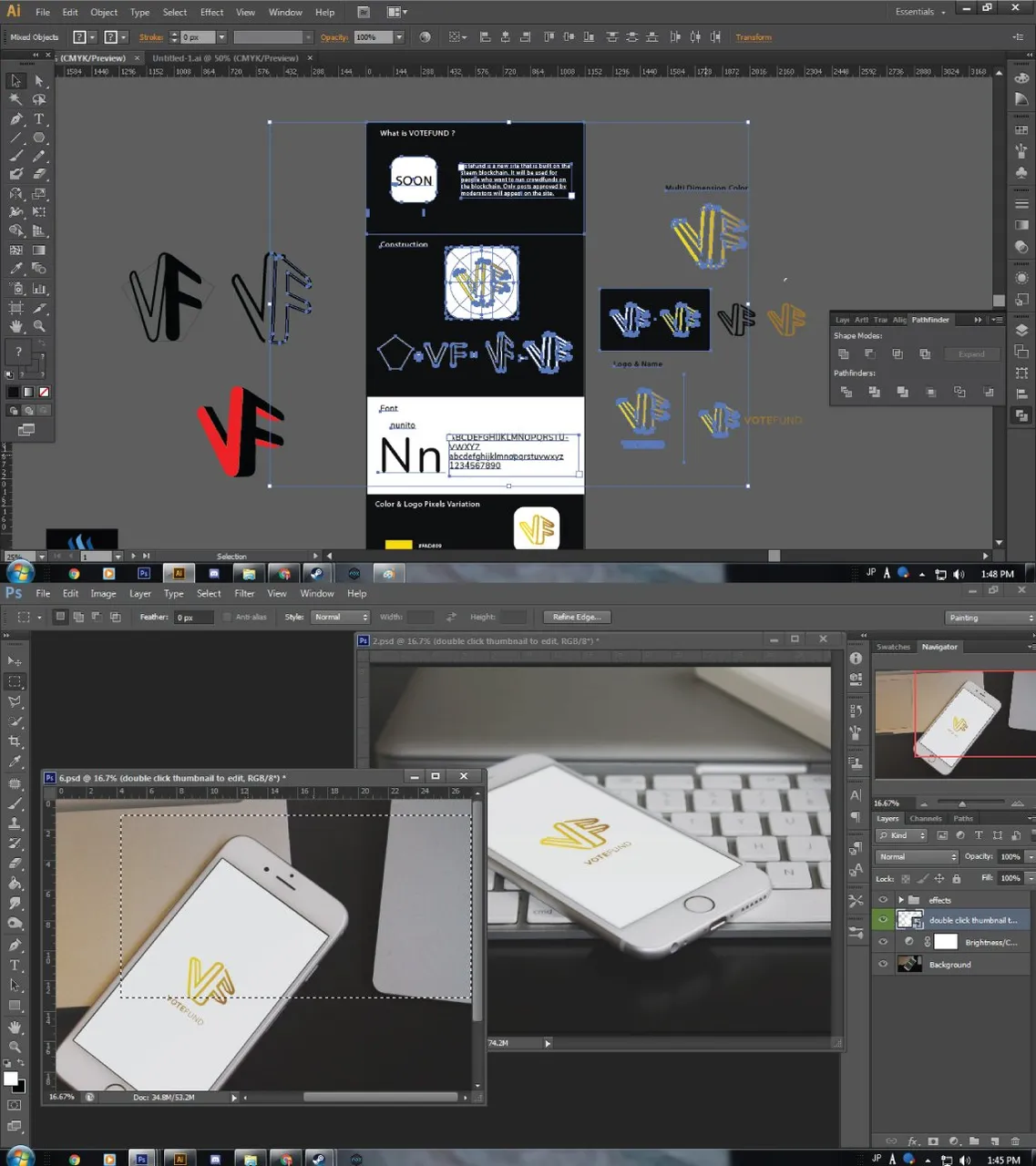1036x1166 pixels.
Task: Pick Photoshop's Pen tool
Action: pos(15,946)
